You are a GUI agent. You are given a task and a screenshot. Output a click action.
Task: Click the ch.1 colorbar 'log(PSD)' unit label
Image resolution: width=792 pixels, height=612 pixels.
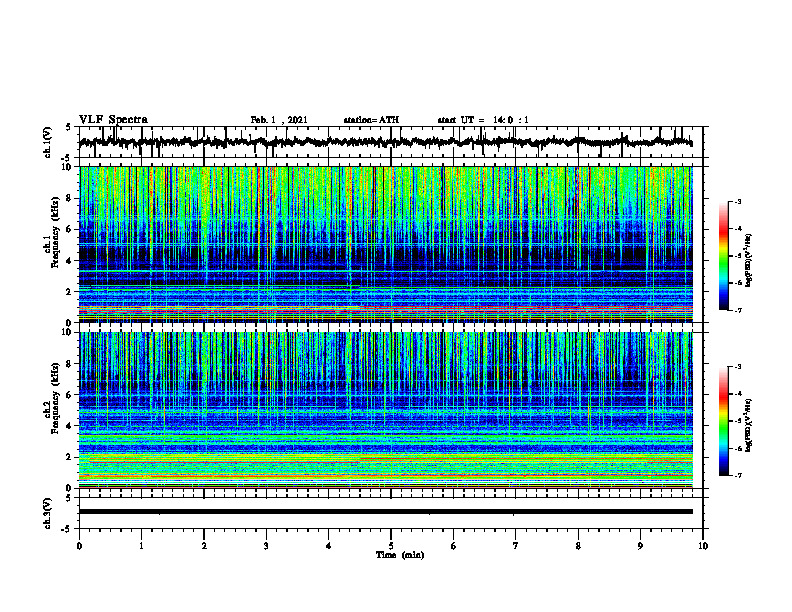(x=749, y=261)
